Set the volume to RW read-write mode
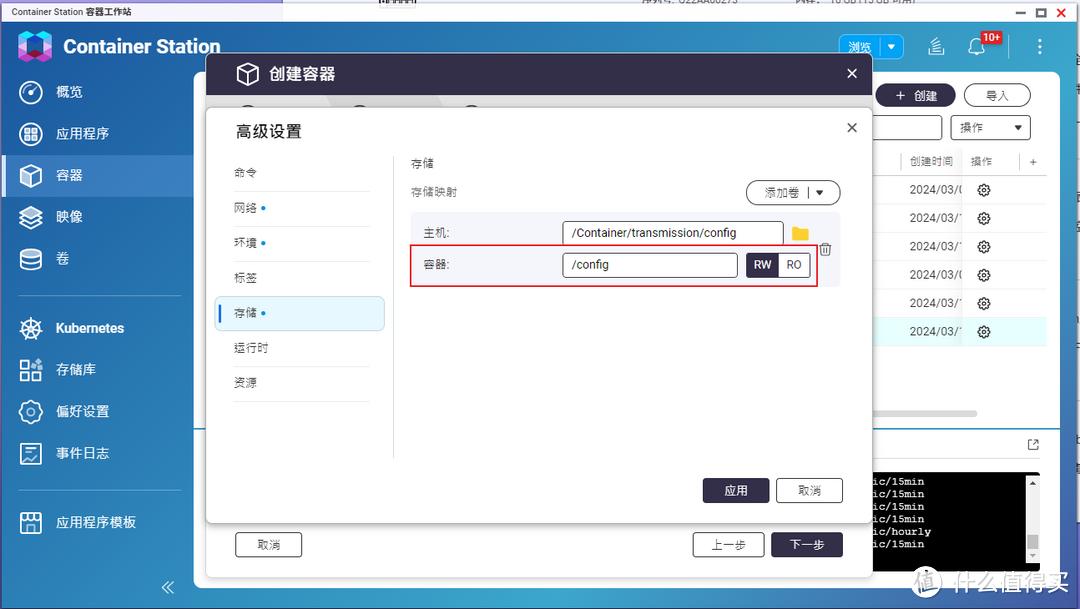This screenshot has width=1080, height=609. 762,265
